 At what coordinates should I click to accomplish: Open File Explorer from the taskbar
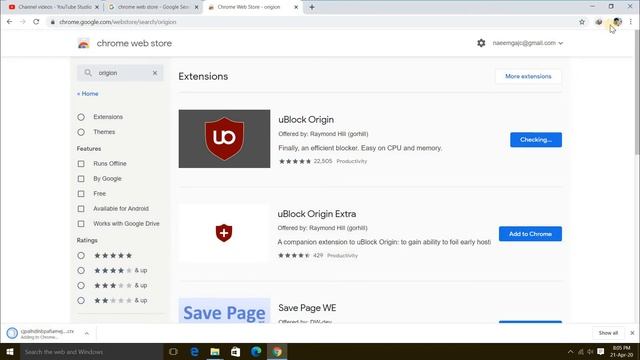coord(215,351)
